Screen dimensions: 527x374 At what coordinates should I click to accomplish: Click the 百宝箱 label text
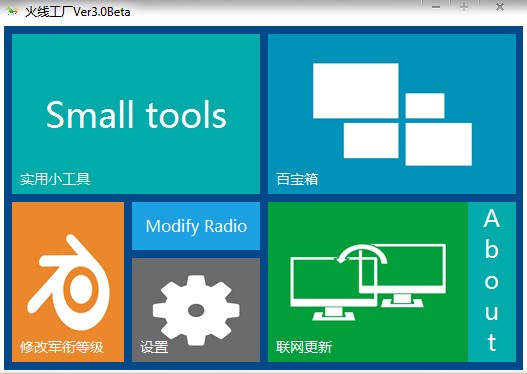(x=297, y=179)
